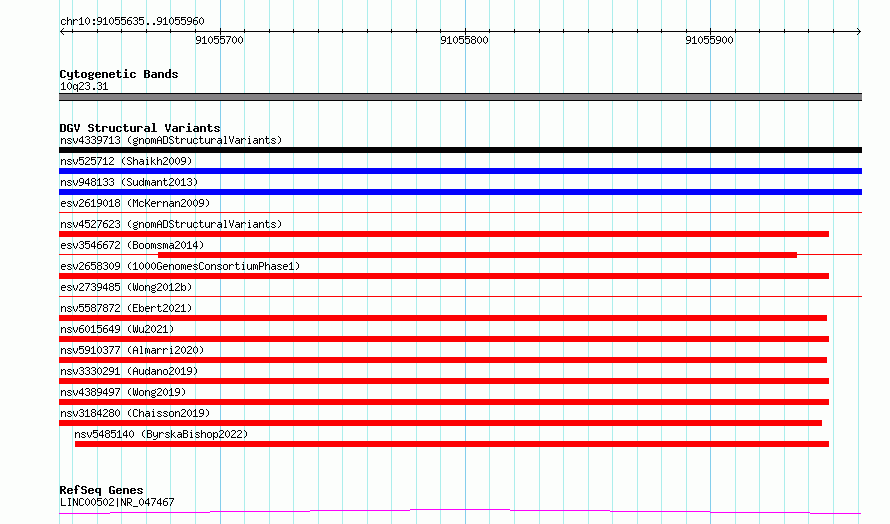Click the gray 10q23.31 cytogenetic band bar
890x524 pixels.
(460, 97)
